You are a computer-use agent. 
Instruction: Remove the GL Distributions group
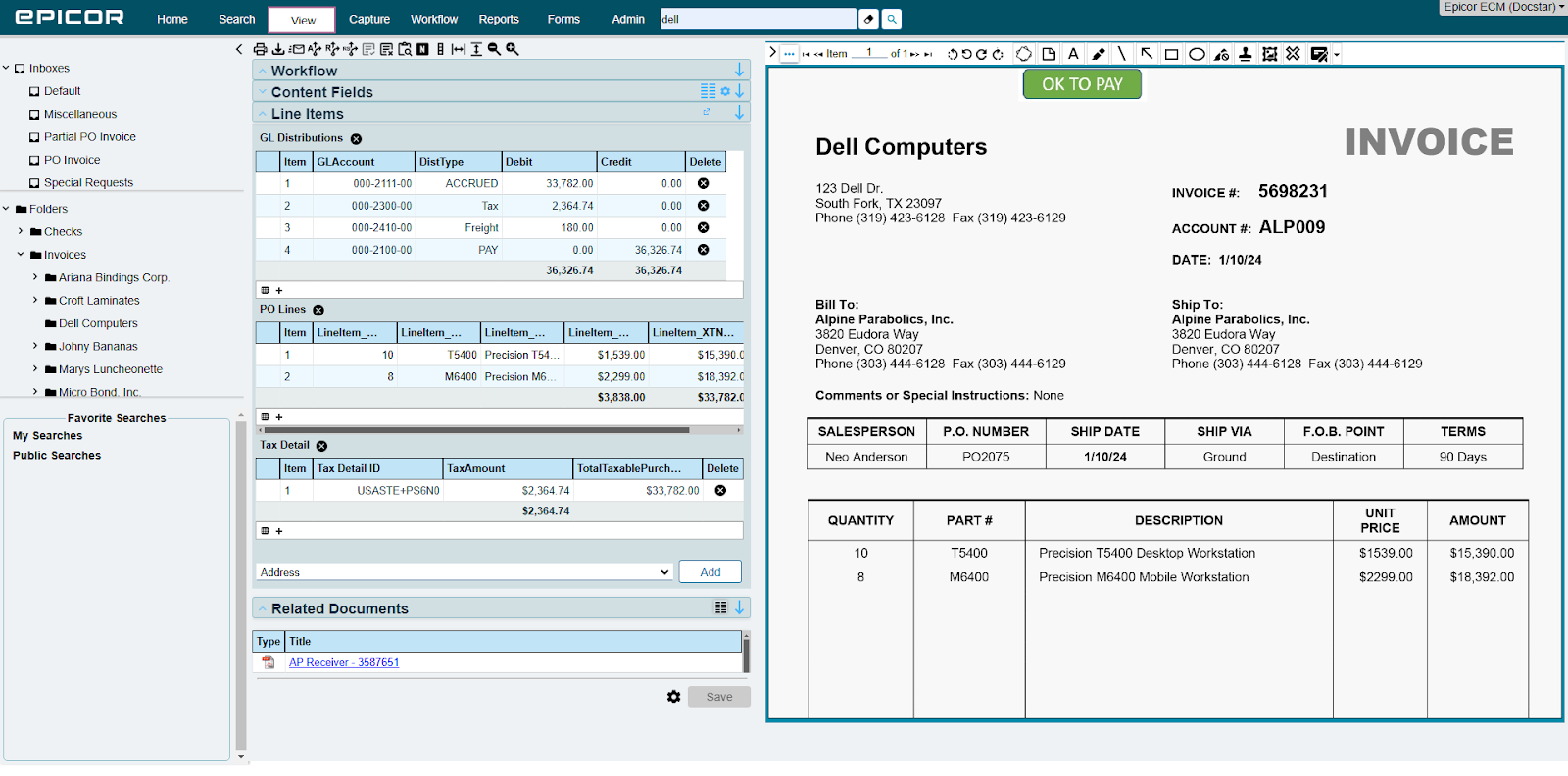[x=356, y=139]
